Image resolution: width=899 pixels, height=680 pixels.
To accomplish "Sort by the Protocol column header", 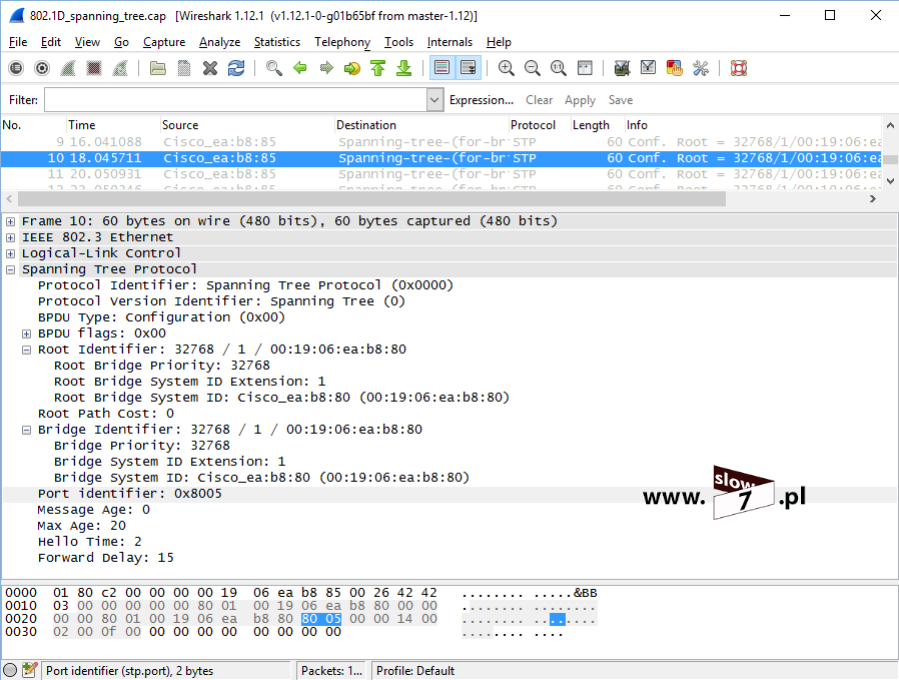I will click(540, 125).
